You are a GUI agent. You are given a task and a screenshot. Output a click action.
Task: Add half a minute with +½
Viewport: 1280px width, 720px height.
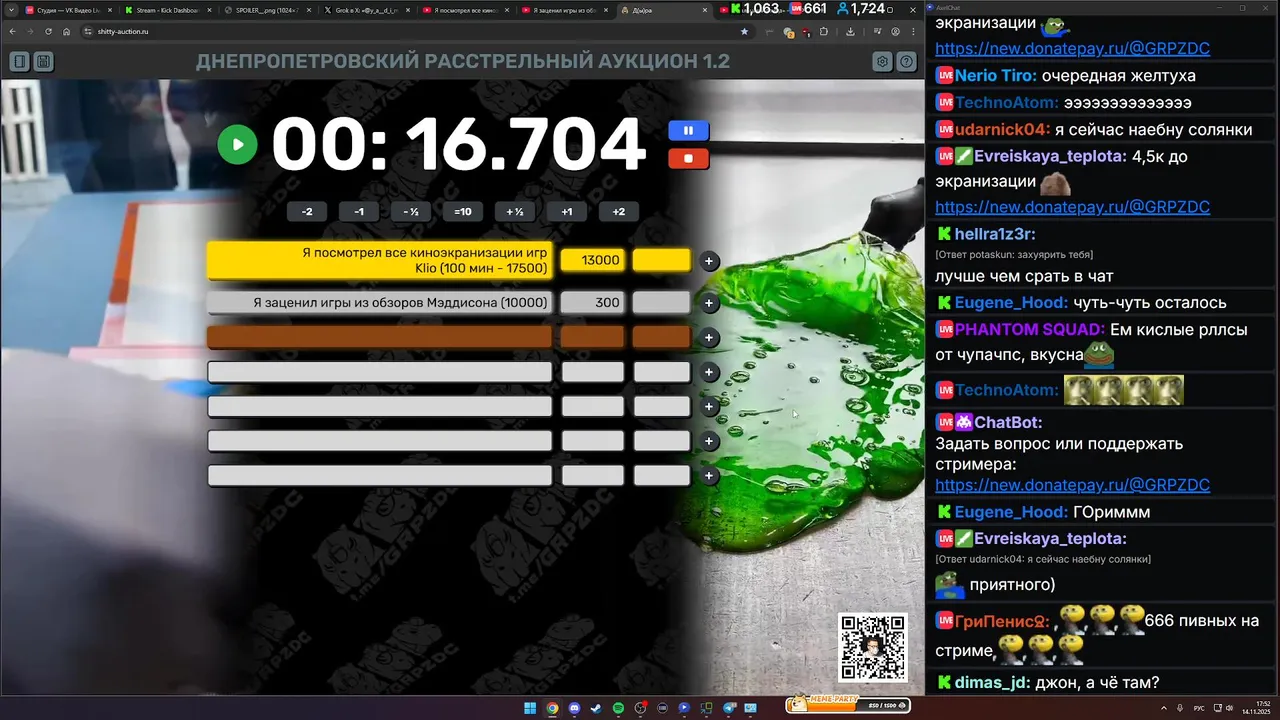515,212
